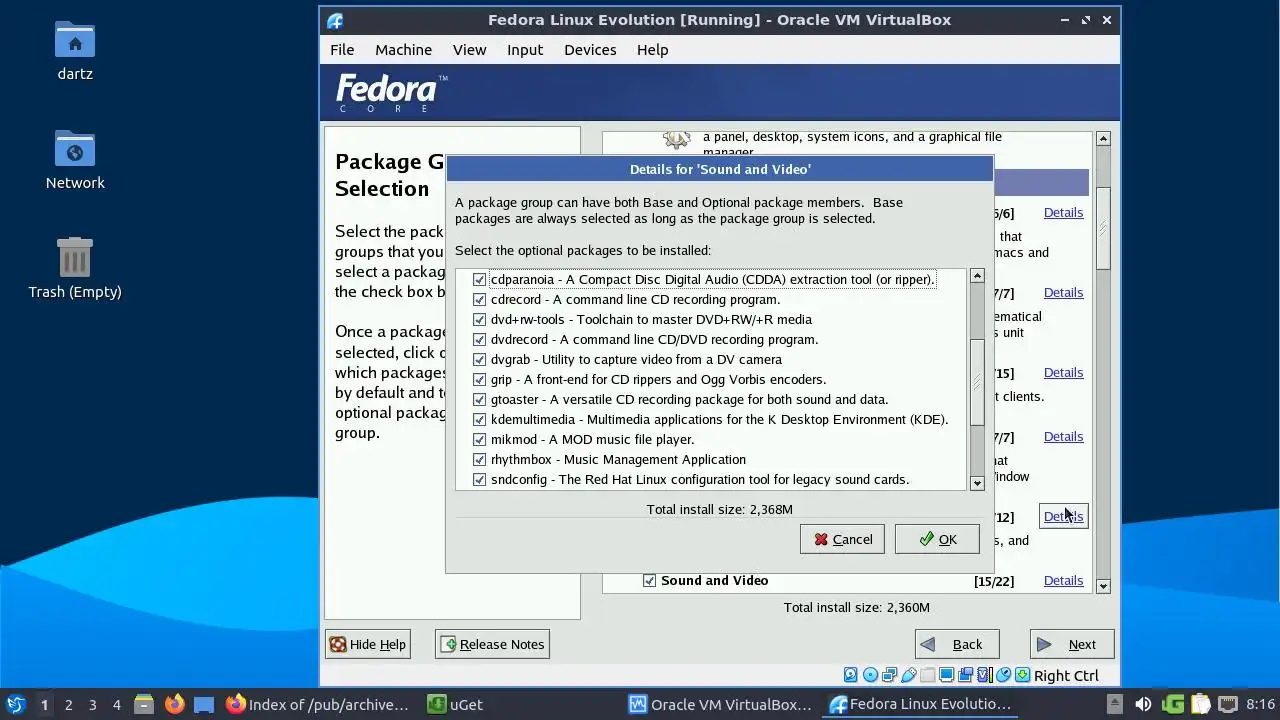Image resolution: width=1280 pixels, height=720 pixels.
Task: Switch to the uGet taskbar window
Action: [x=518, y=704]
